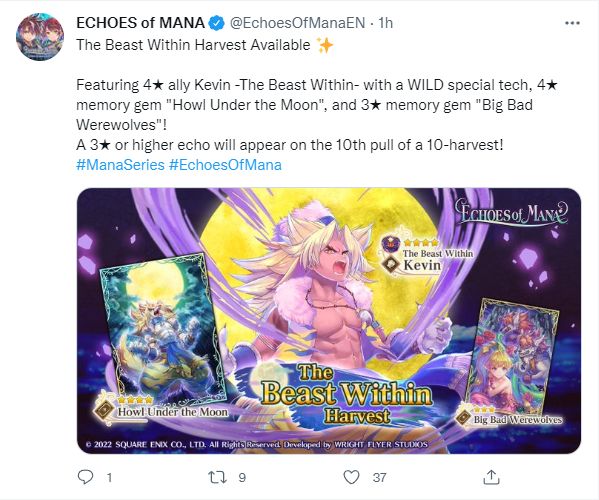Click the 1h timestamp link
599x500 pixels.
[x=385, y=23]
